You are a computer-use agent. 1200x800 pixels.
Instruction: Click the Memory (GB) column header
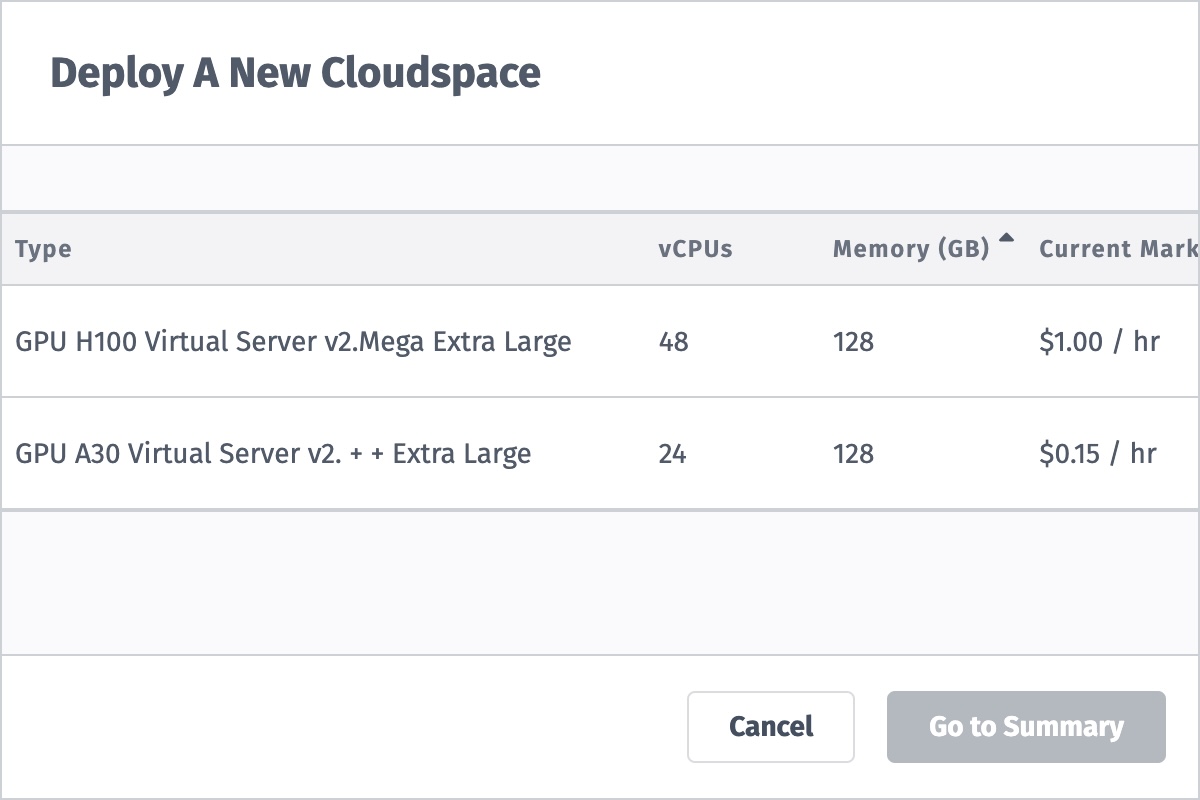pyautogui.click(x=910, y=249)
